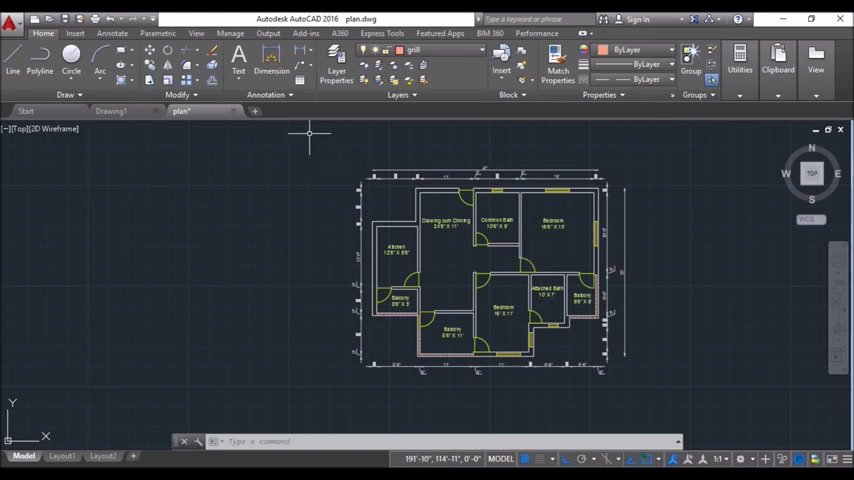
Task: Open the Text tool
Action: [239, 59]
